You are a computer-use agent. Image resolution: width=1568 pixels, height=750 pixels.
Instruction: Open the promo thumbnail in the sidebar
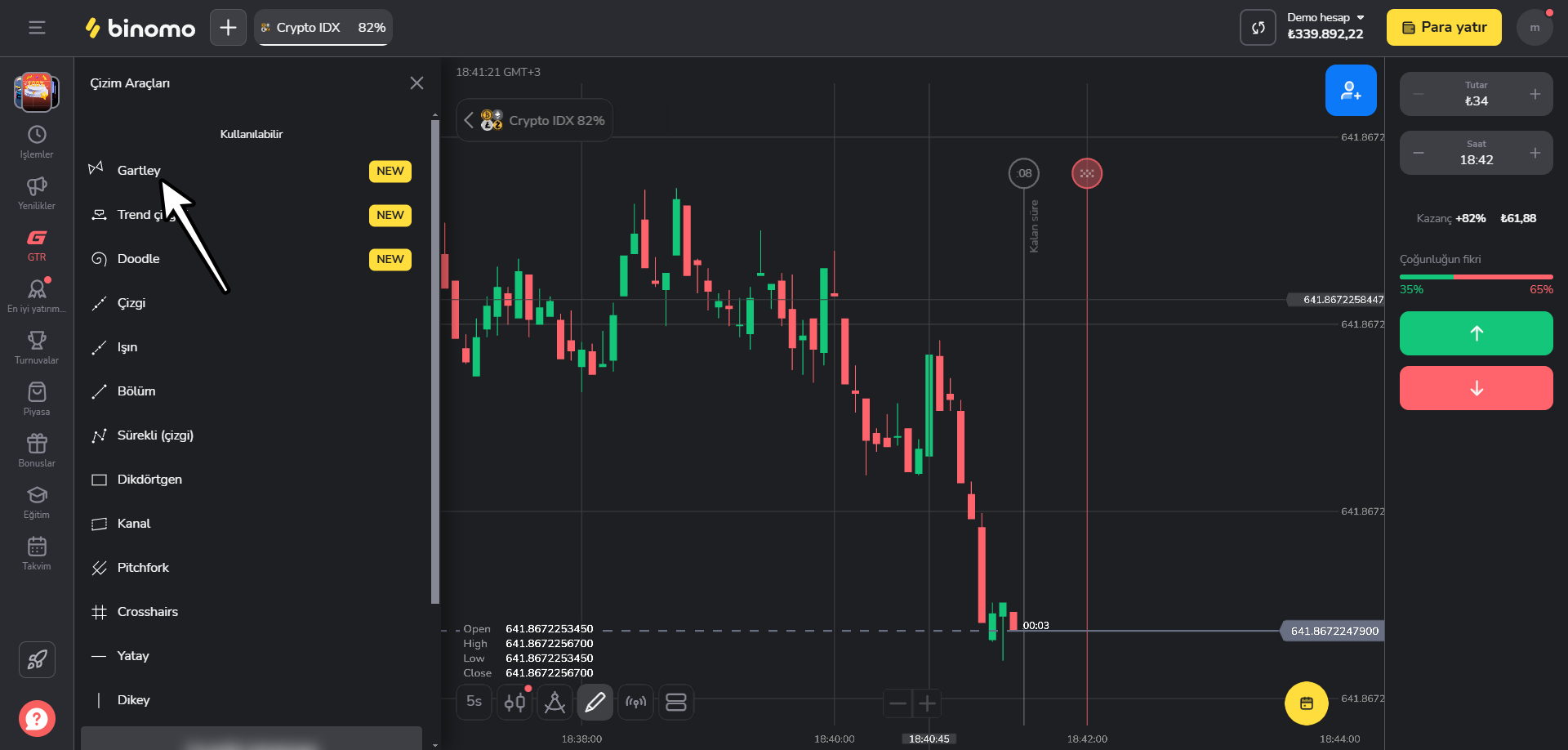(x=37, y=92)
